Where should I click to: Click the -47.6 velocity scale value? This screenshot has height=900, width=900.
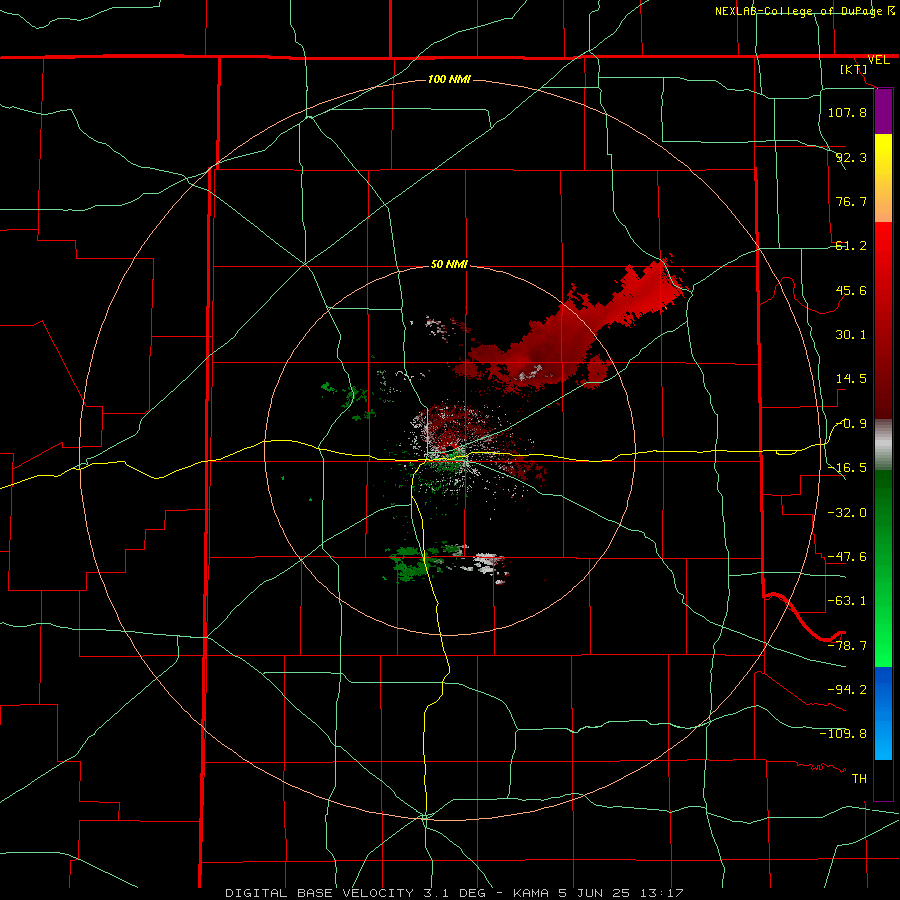click(847, 557)
